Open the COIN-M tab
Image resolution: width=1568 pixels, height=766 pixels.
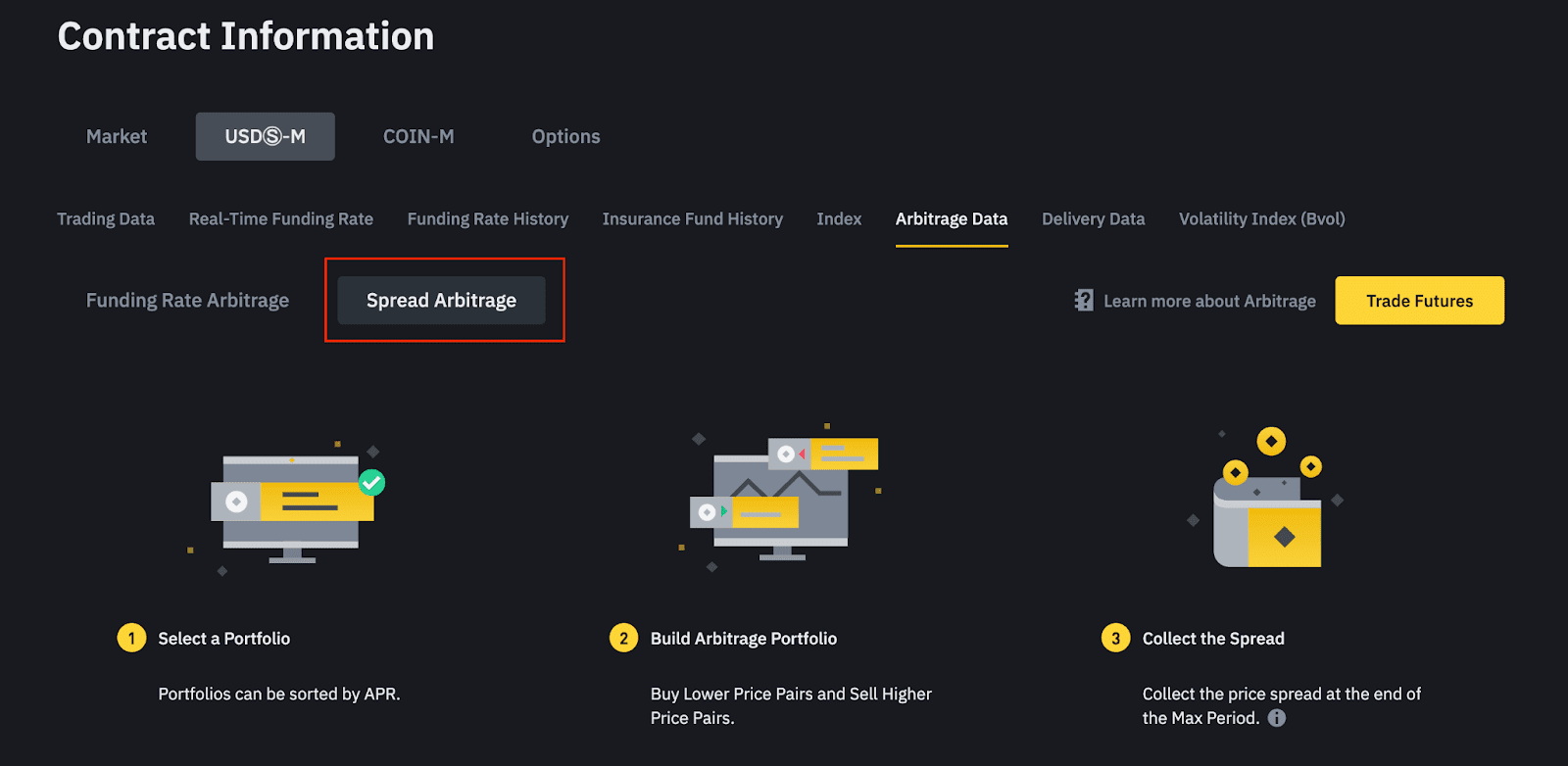(418, 137)
